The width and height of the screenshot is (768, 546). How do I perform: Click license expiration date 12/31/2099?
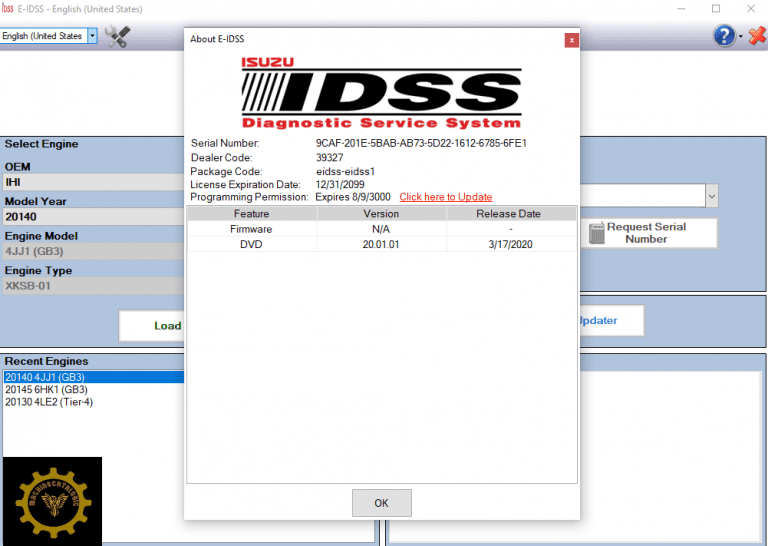(x=340, y=185)
